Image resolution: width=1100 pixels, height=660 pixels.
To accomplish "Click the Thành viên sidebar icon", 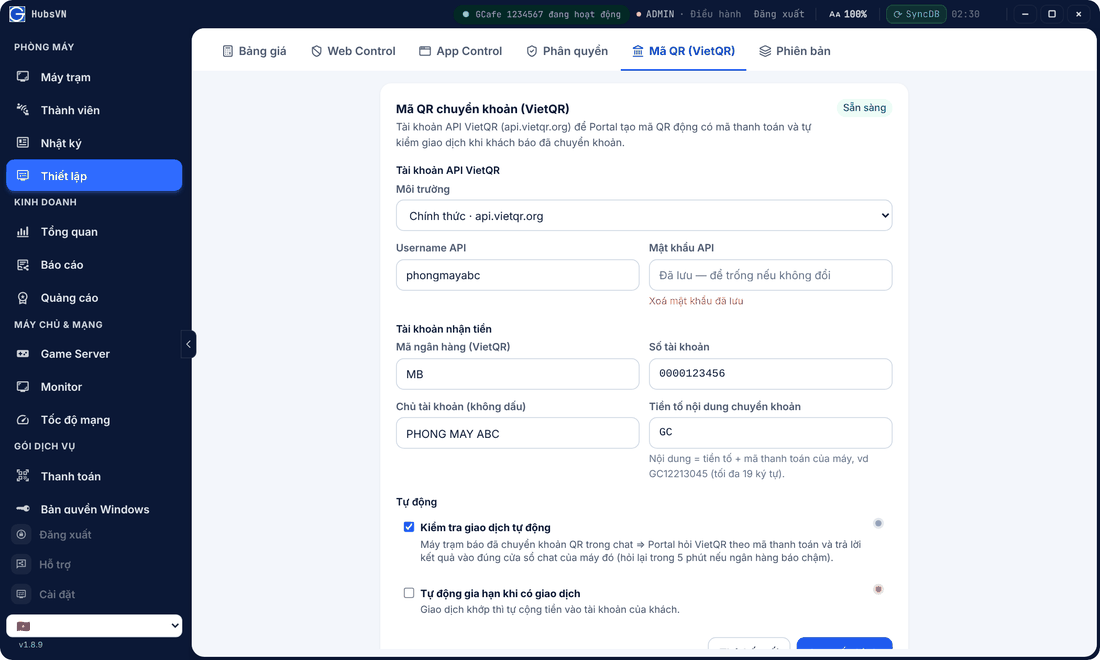I will click(x=22, y=109).
